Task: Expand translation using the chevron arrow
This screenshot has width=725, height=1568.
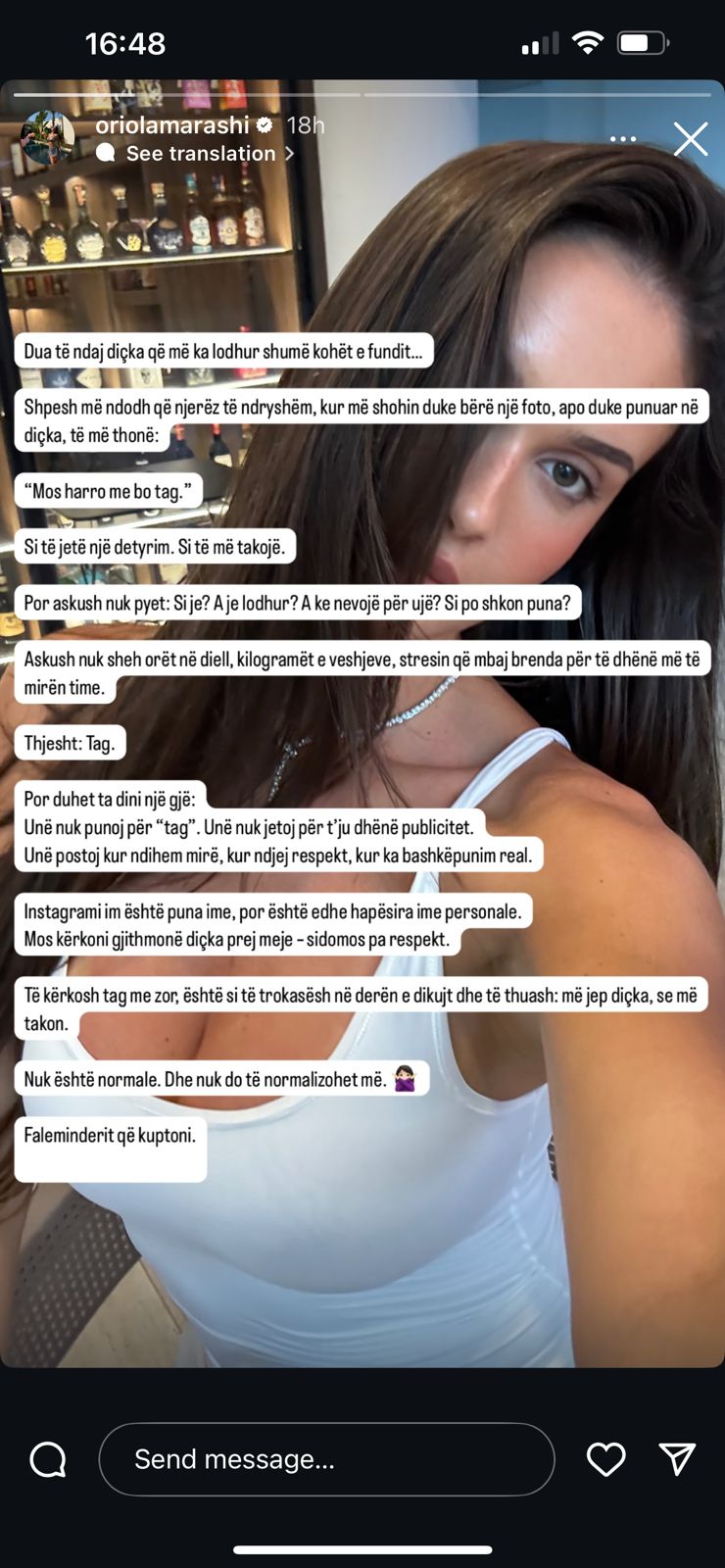Action: pos(289,154)
